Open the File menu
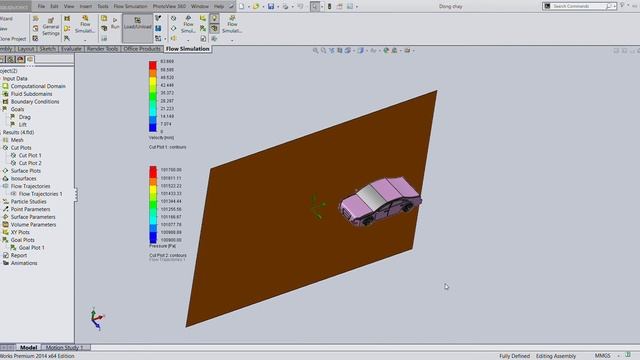The height and width of the screenshot is (360, 640). click(x=41, y=6)
